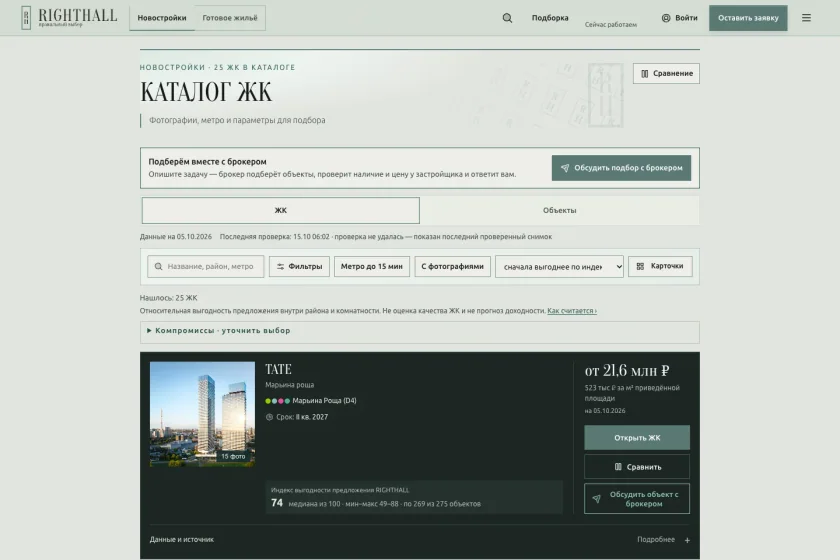Click the sliders icon in Фильтры
840x560 pixels.
click(x=280, y=266)
